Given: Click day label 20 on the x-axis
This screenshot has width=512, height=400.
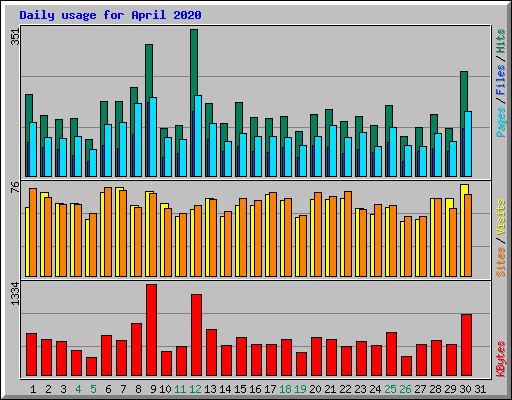Looking at the screenshot, I should [315, 389].
